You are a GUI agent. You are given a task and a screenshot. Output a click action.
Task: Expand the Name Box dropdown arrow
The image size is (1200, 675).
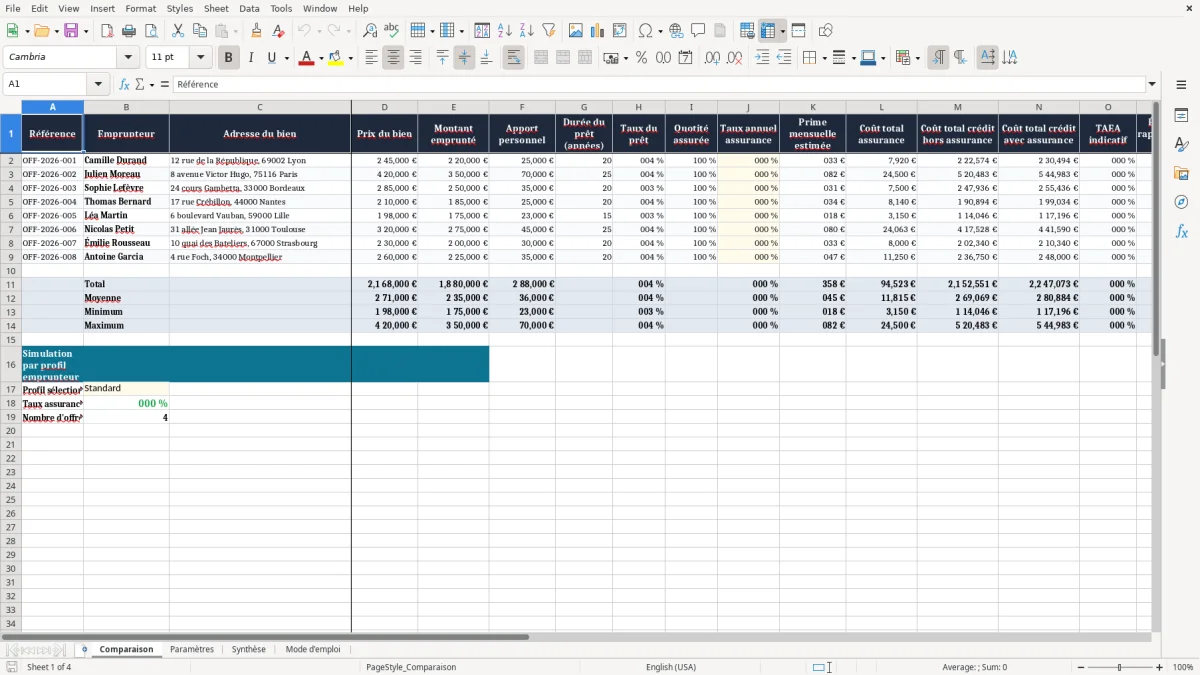coord(98,84)
